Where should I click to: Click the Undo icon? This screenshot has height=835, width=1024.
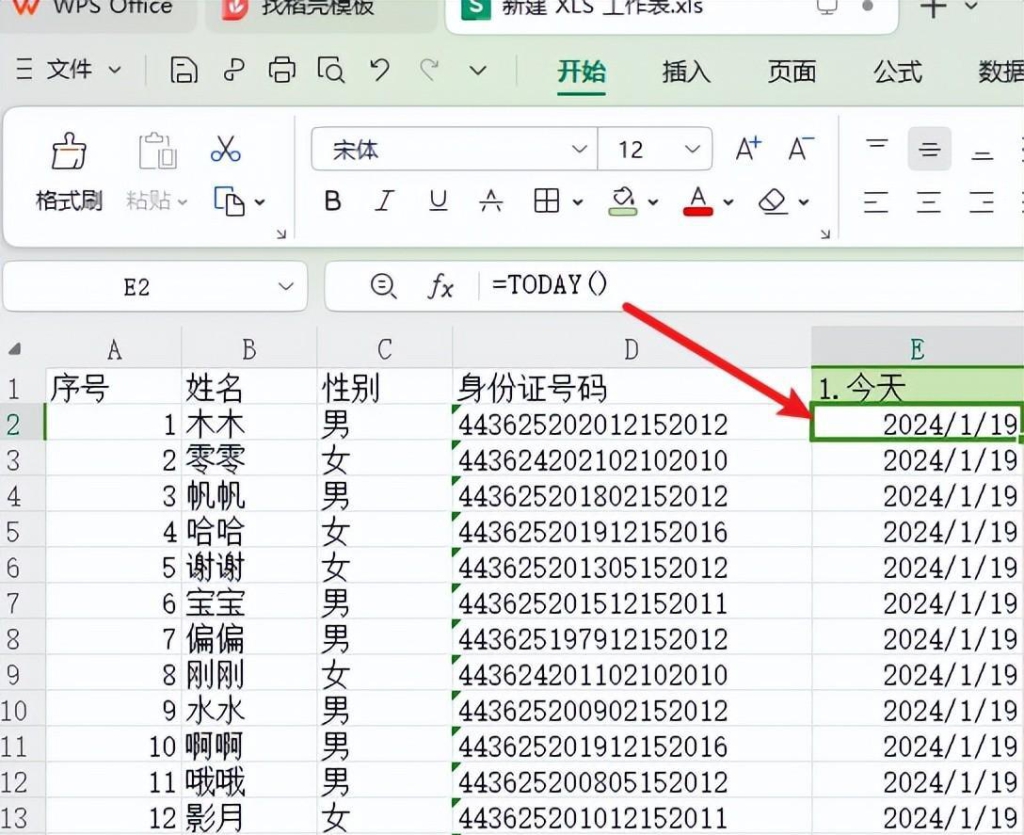(x=379, y=70)
